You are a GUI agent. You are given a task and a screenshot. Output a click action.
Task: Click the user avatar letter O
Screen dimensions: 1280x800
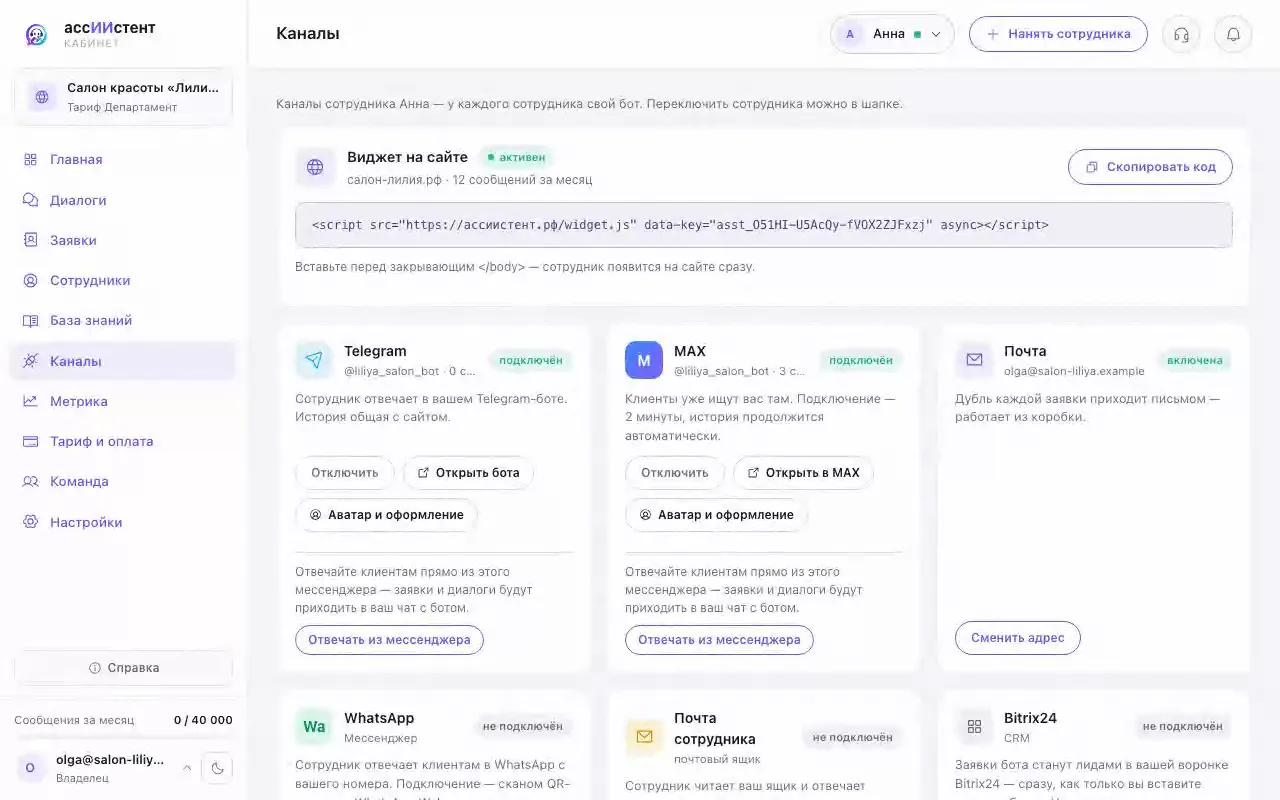[x=30, y=768]
